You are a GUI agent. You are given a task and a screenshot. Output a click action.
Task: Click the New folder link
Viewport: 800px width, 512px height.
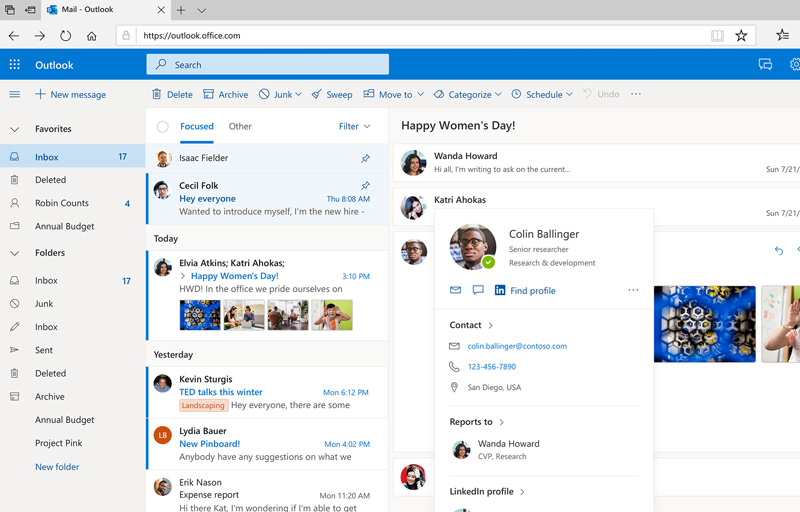point(57,467)
